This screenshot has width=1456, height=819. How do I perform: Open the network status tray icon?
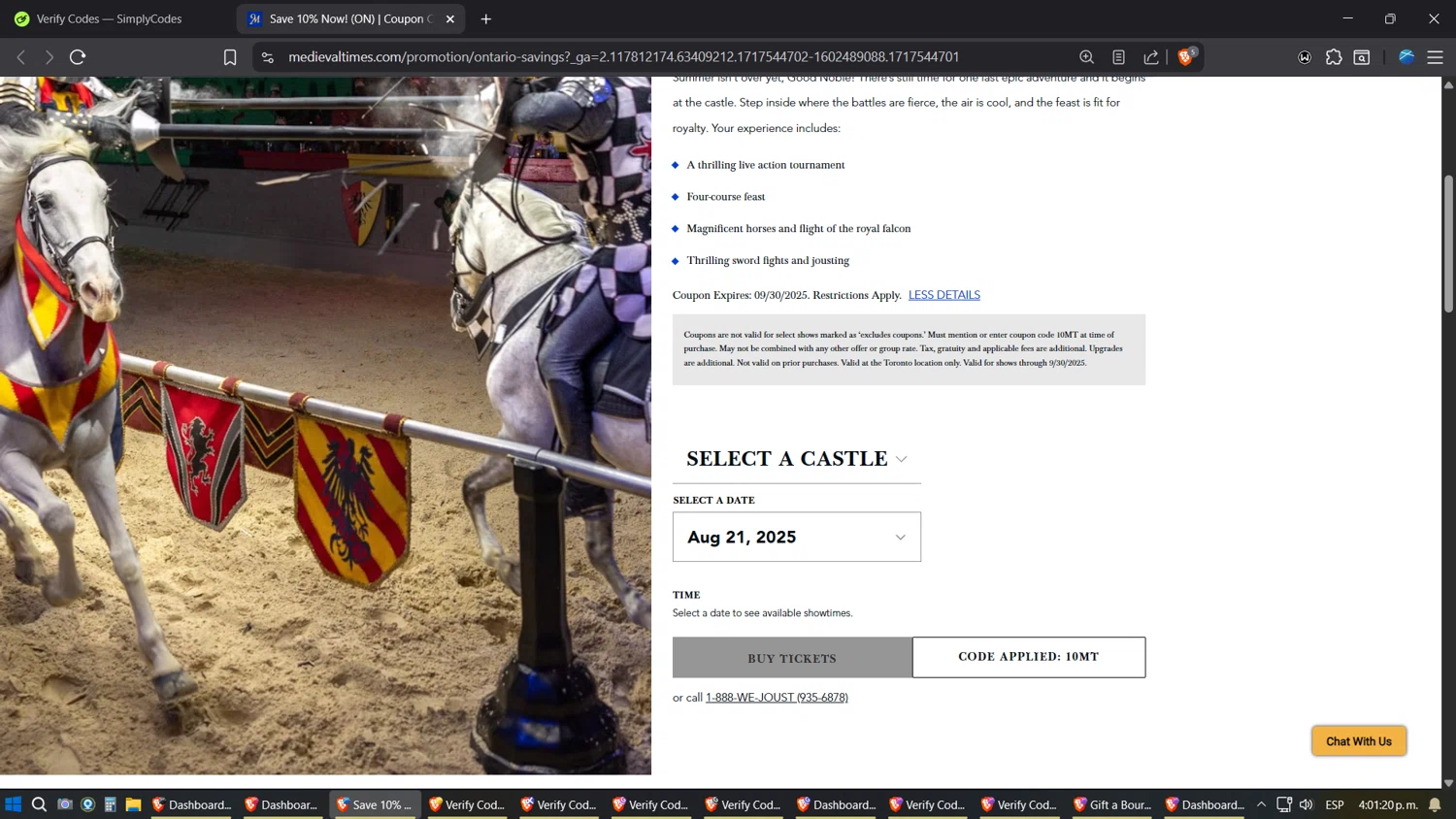[x=1283, y=804]
